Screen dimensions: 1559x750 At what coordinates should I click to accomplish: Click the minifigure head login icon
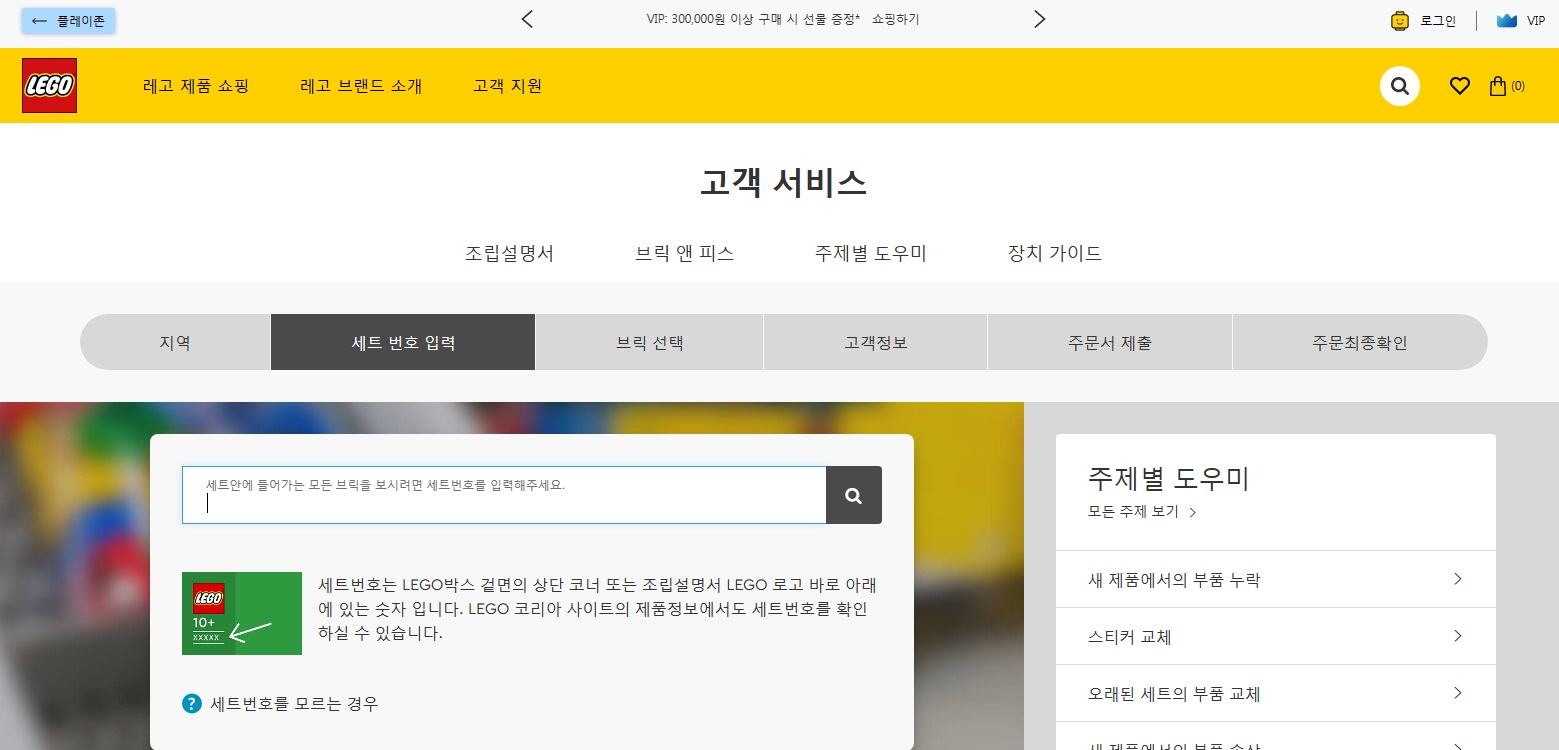(x=1400, y=20)
